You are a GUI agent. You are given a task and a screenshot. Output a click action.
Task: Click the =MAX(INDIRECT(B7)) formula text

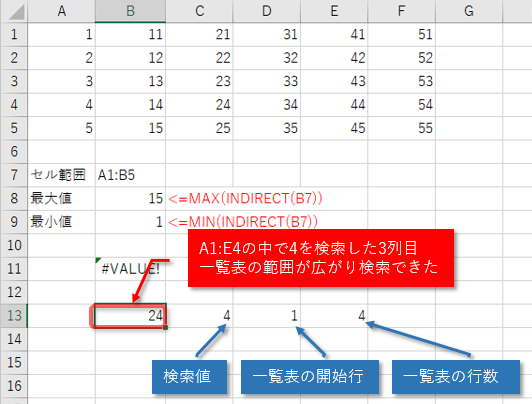(x=245, y=198)
